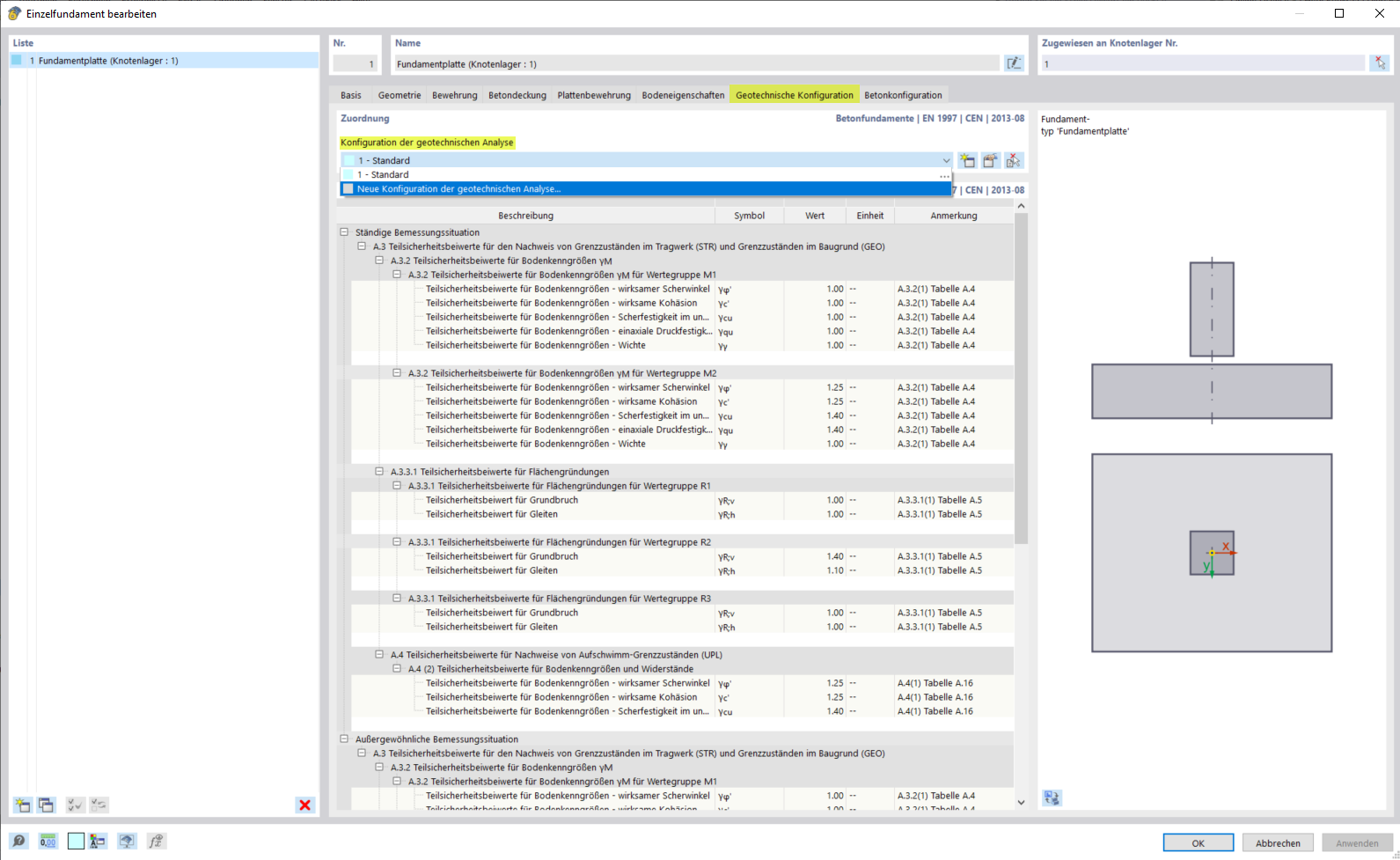Collapse the Wertegruppe R1 node

397,486
